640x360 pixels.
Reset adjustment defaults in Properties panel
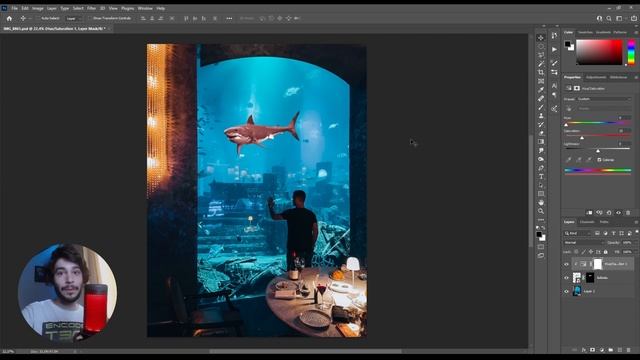(609, 213)
